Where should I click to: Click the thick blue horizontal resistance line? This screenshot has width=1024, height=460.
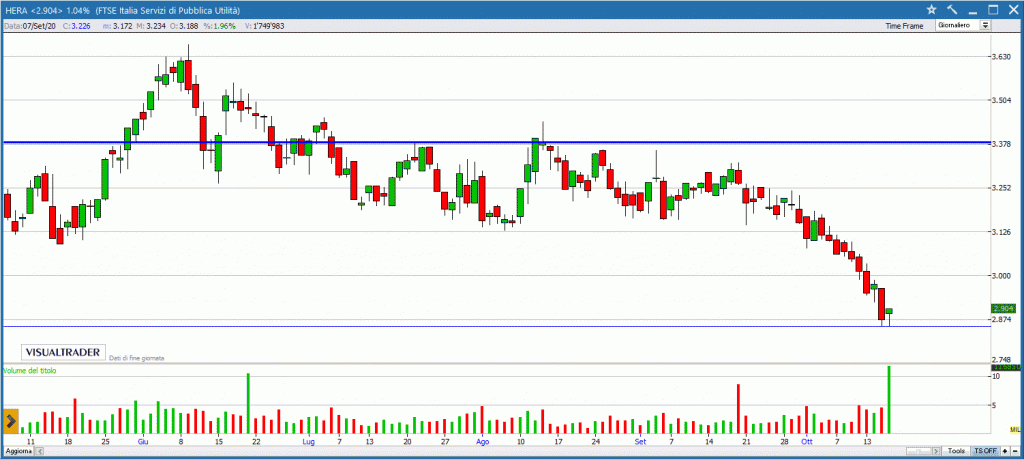click(x=496, y=142)
